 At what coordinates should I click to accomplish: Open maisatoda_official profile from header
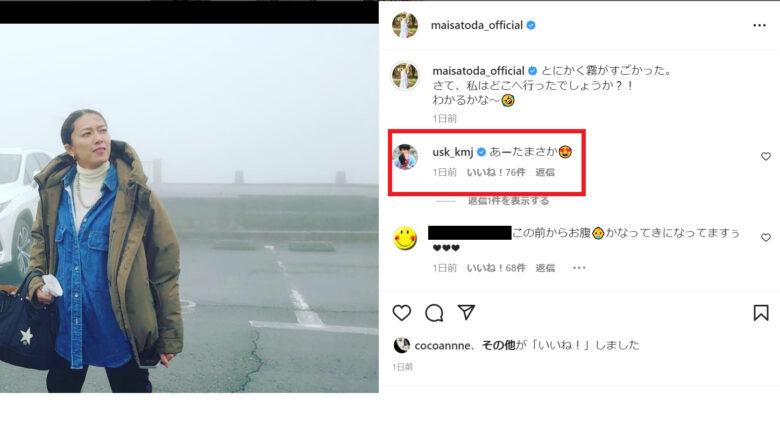[x=477, y=25]
